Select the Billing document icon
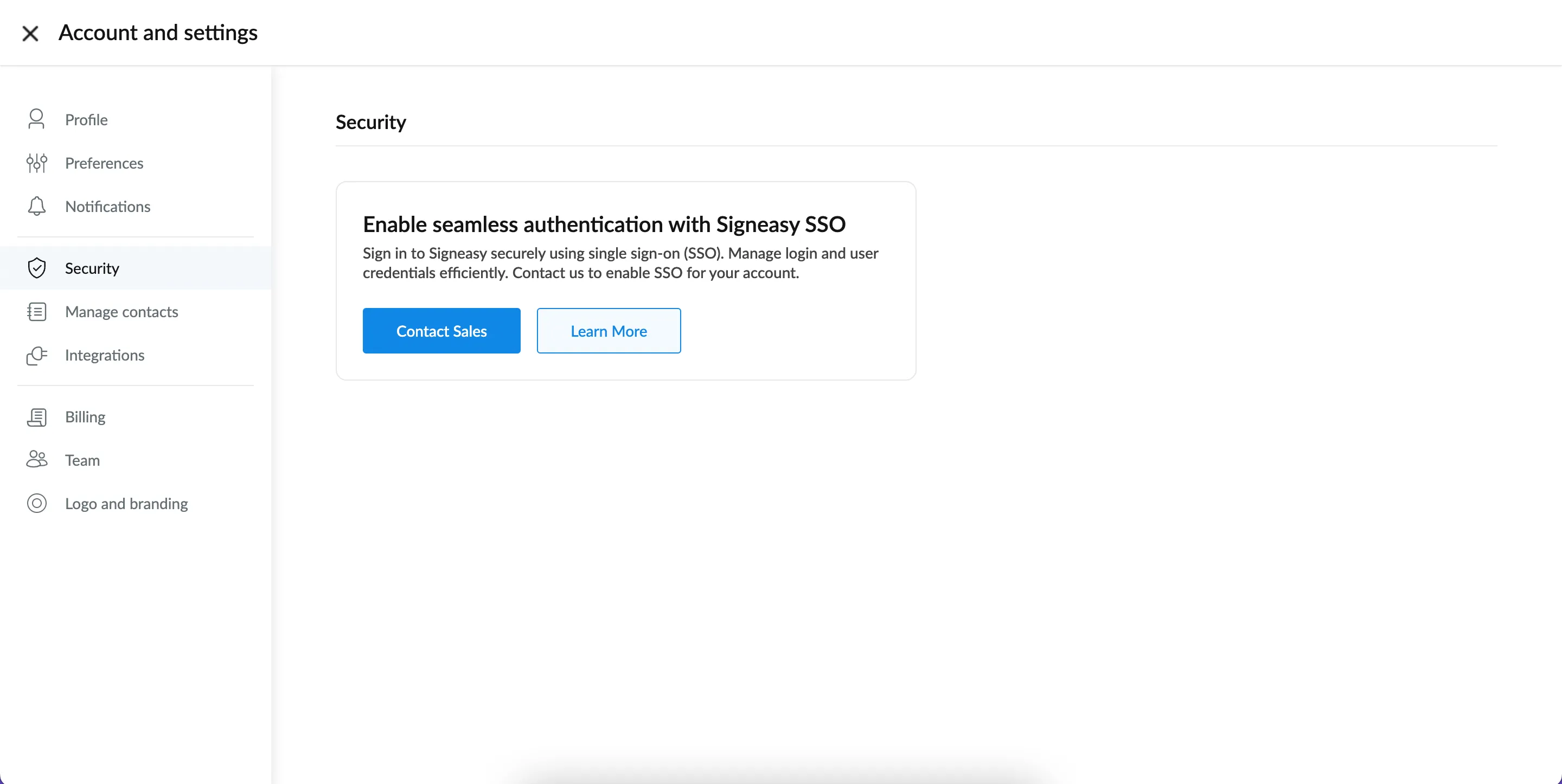The width and height of the screenshot is (1562, 784). pos(36,416)
